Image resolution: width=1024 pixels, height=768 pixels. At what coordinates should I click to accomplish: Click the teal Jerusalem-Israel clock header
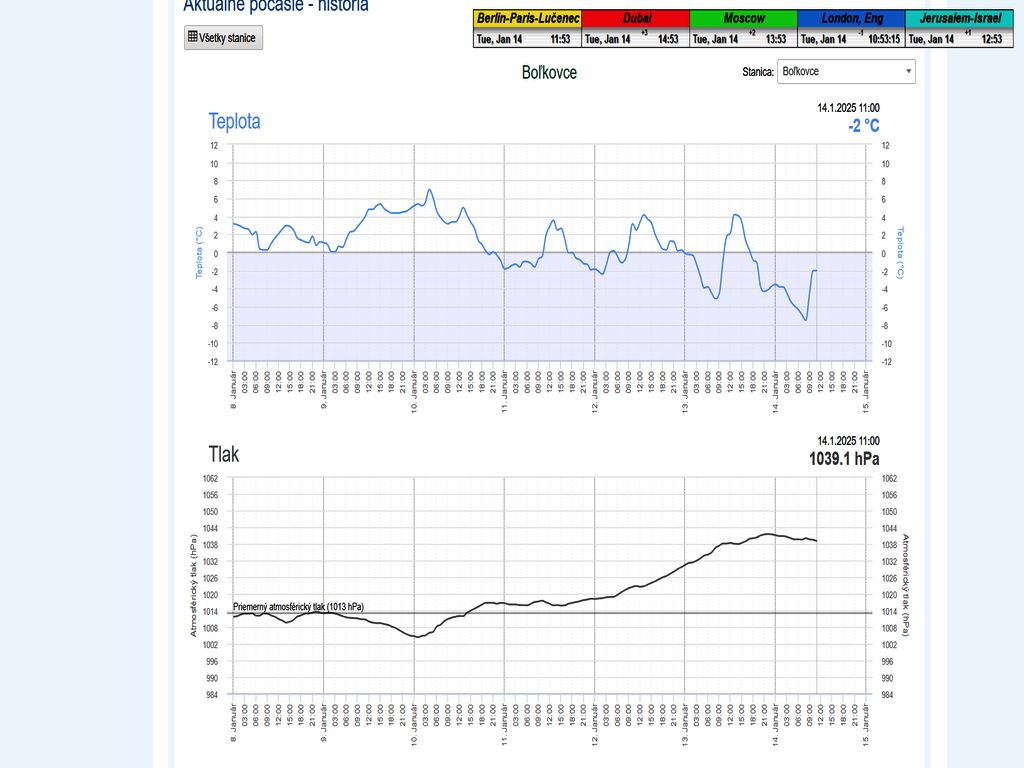(x=960, y=19)
